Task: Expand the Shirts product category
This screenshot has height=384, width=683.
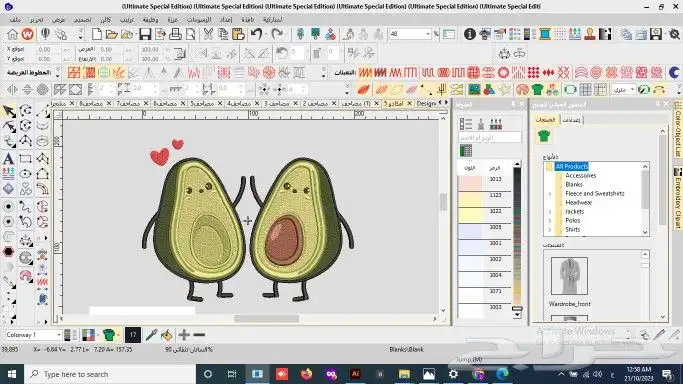Action: [550, 229]
